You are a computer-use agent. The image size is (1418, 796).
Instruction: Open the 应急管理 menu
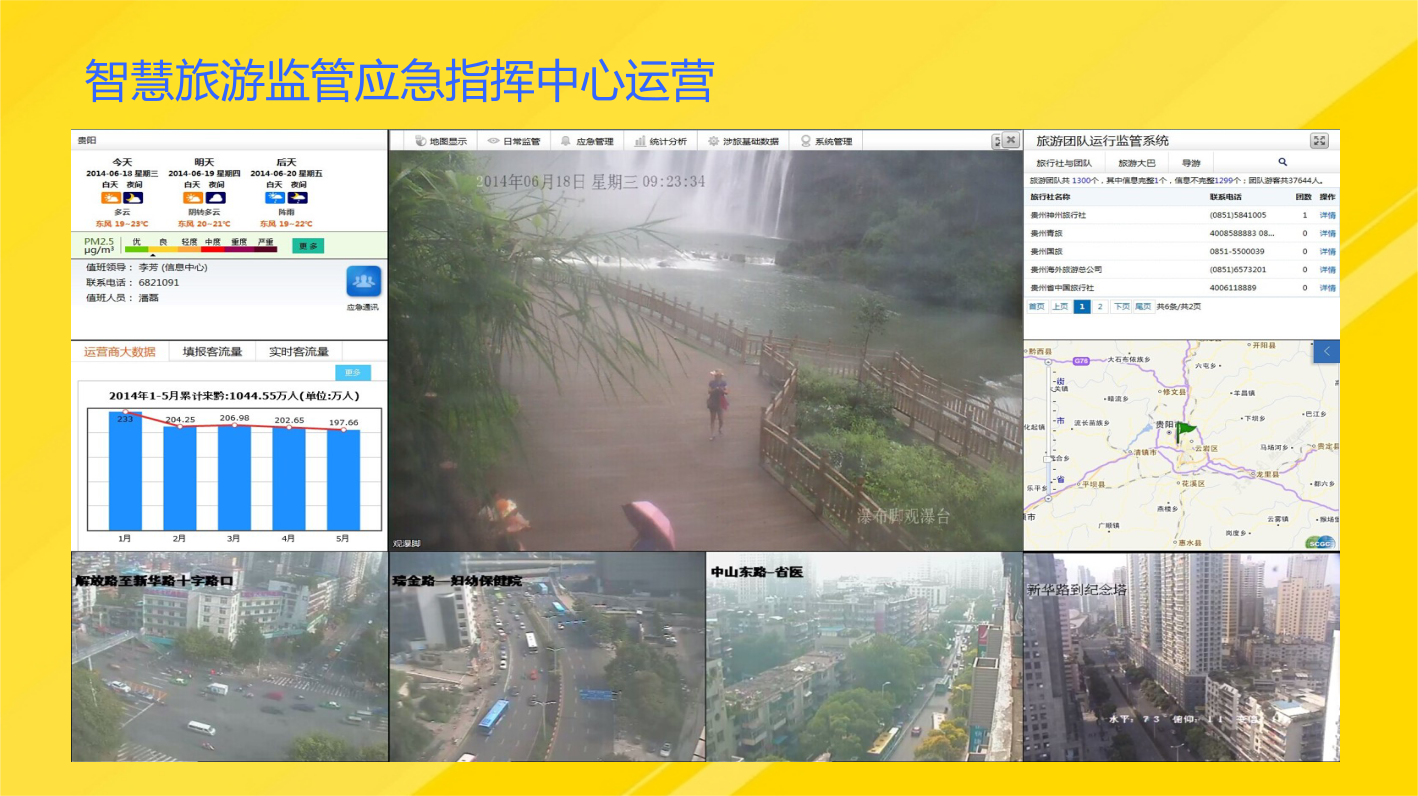tap(587, 141)
